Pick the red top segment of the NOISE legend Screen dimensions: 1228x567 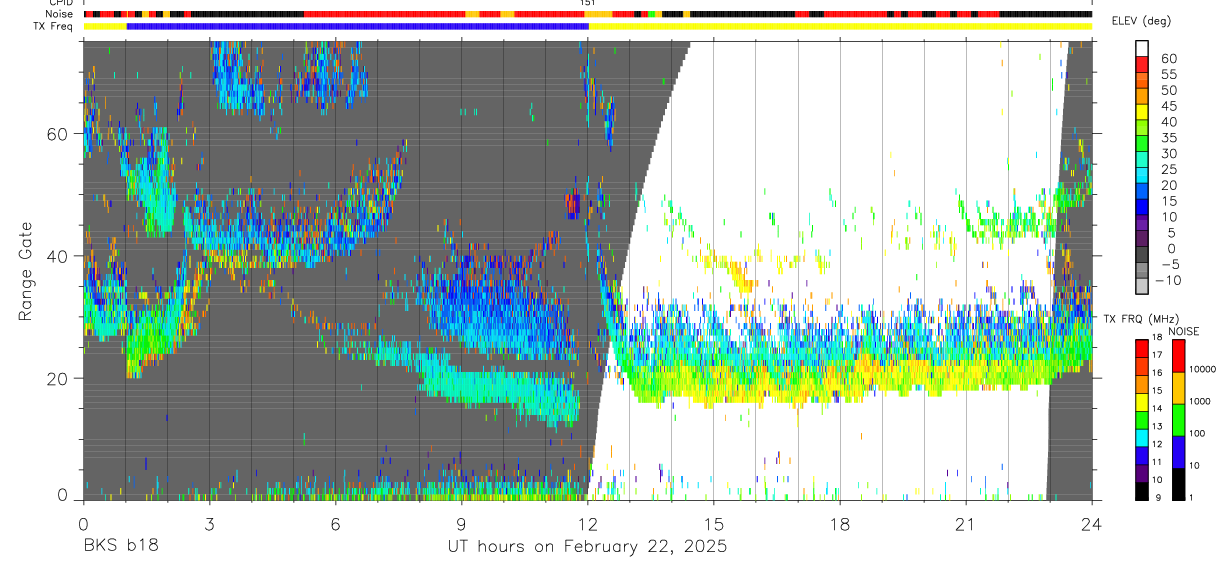tap(1178, 356)
